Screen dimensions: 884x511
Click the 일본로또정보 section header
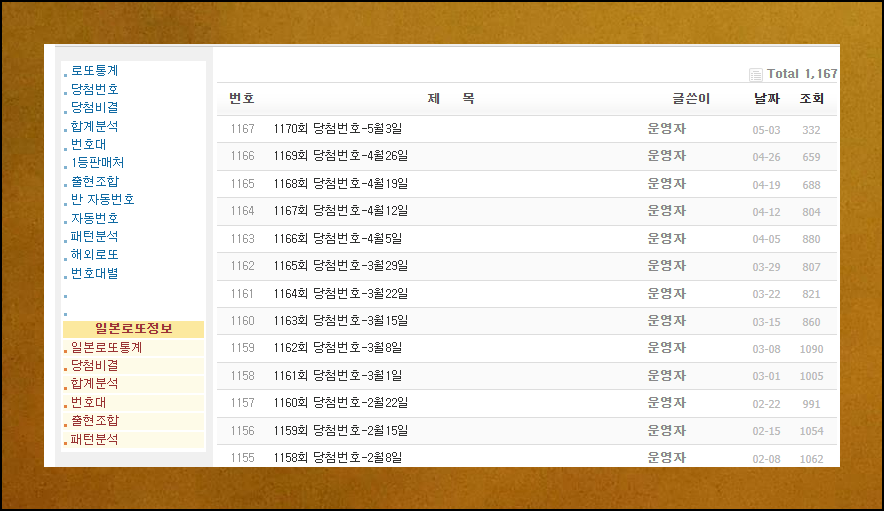(134, 328)
